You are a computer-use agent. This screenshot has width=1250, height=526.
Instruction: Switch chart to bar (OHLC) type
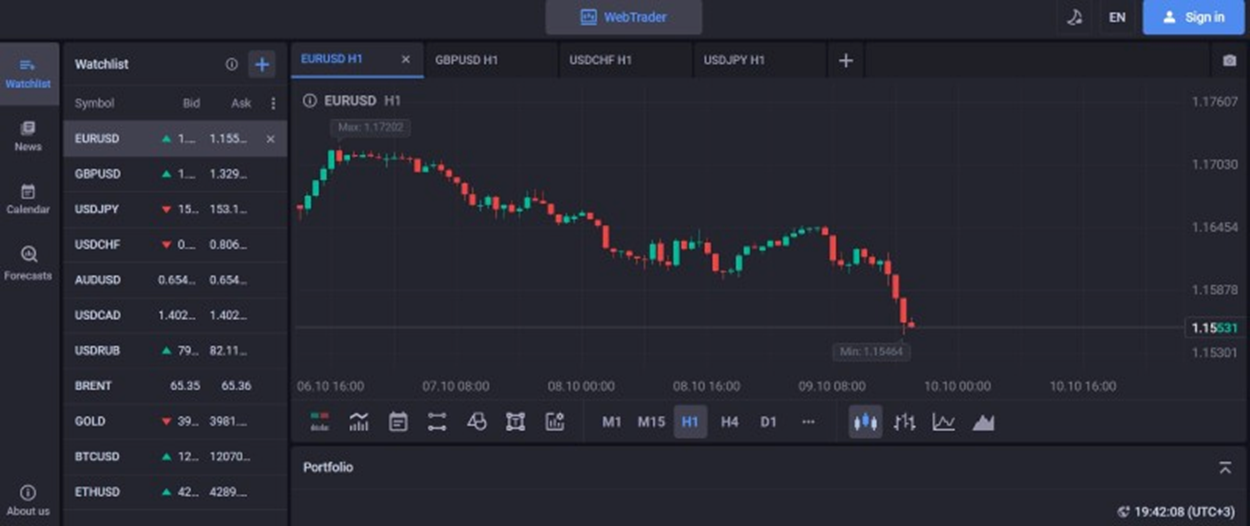pyautogui.click(x=904, y=422)
